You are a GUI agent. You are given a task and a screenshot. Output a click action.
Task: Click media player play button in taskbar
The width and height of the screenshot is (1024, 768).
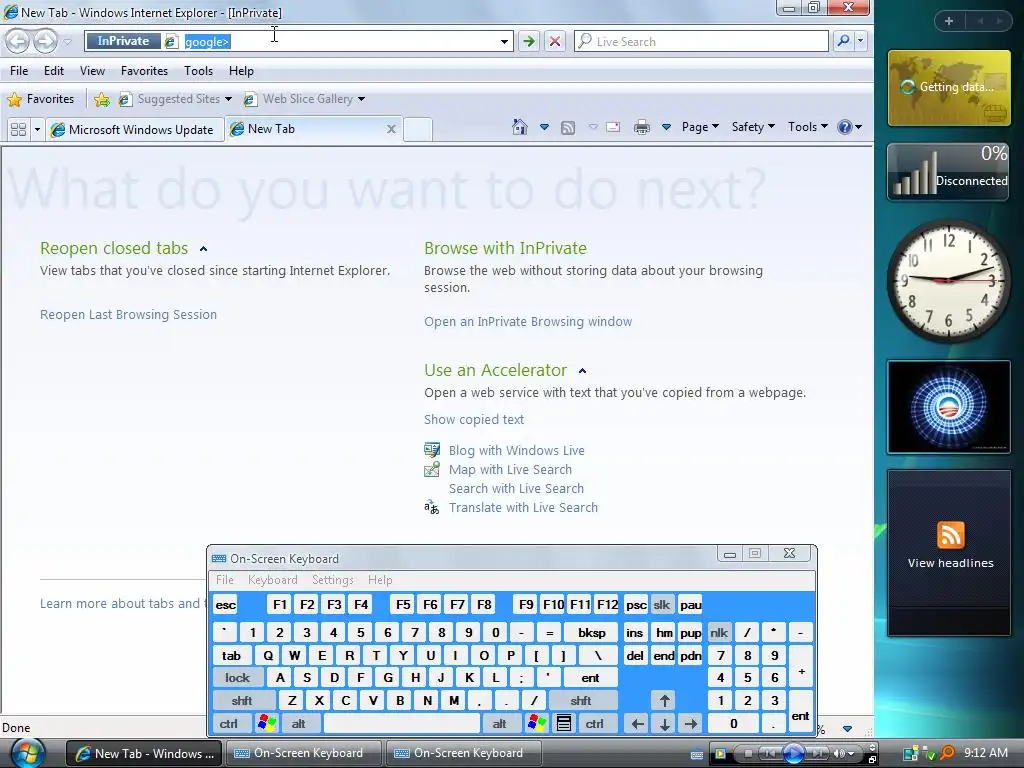[793, 754]
